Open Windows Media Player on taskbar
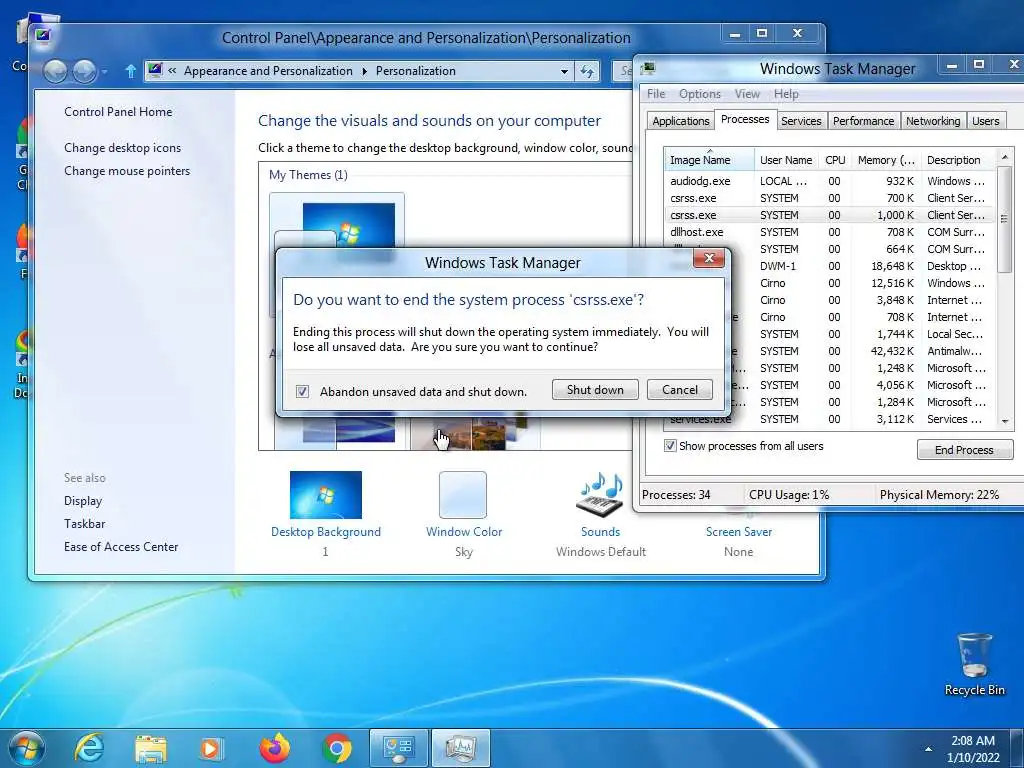Screen dimensions: 1024x768 [x=210, y=748]
